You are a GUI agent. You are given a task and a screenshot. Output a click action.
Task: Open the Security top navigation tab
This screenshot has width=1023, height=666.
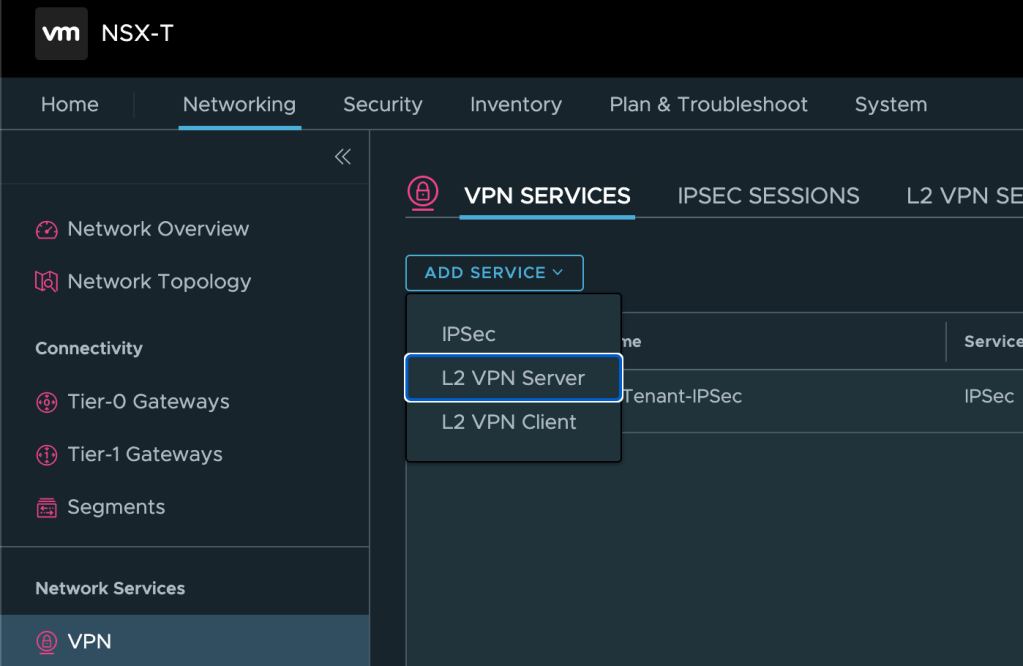click(382, 105)
